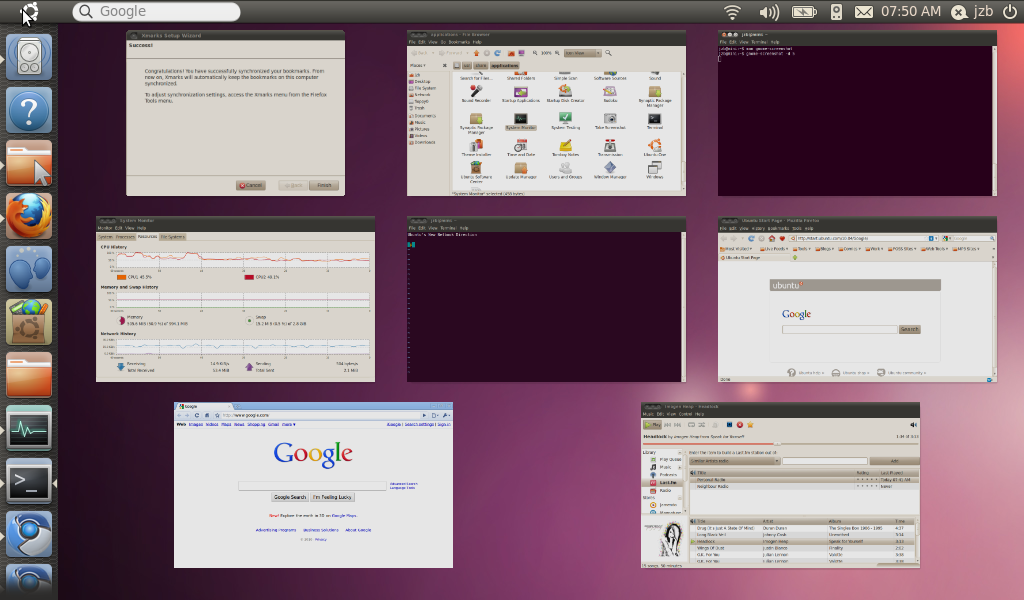Click the System Monitor launcher icon
This screenshot has height=600, width=1024.
click(x=29, y=429)
